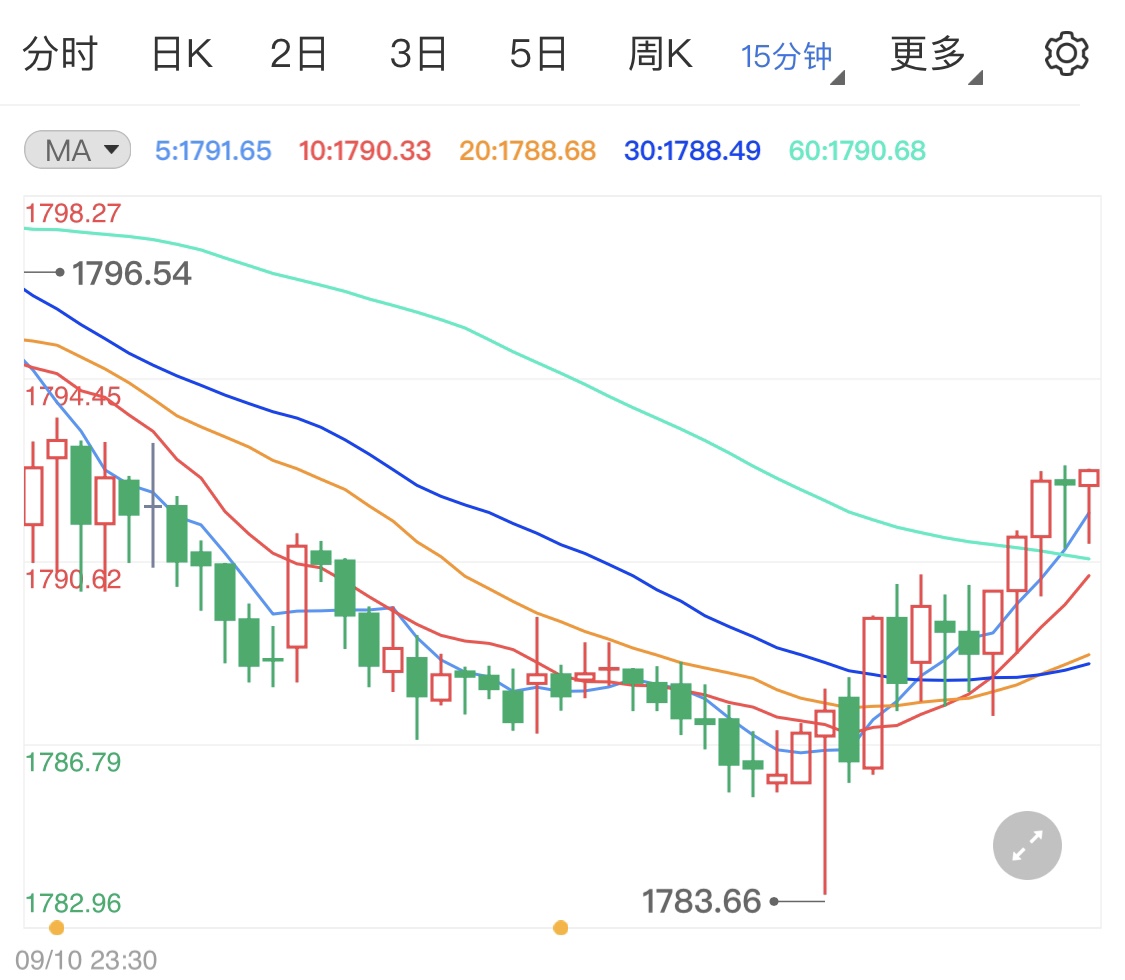Click the 1798.27 price axis label

[x=72, y=213]
